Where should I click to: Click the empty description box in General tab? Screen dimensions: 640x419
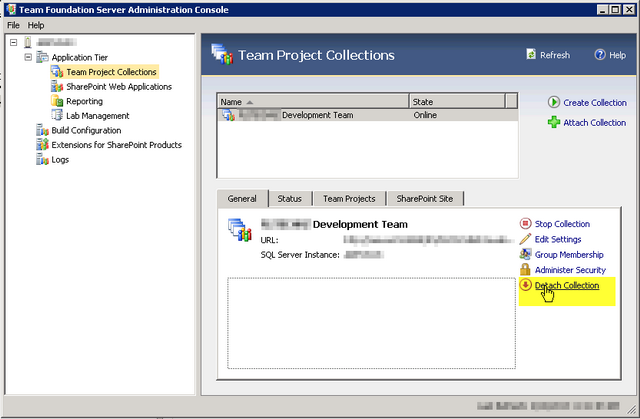point(371,323)
